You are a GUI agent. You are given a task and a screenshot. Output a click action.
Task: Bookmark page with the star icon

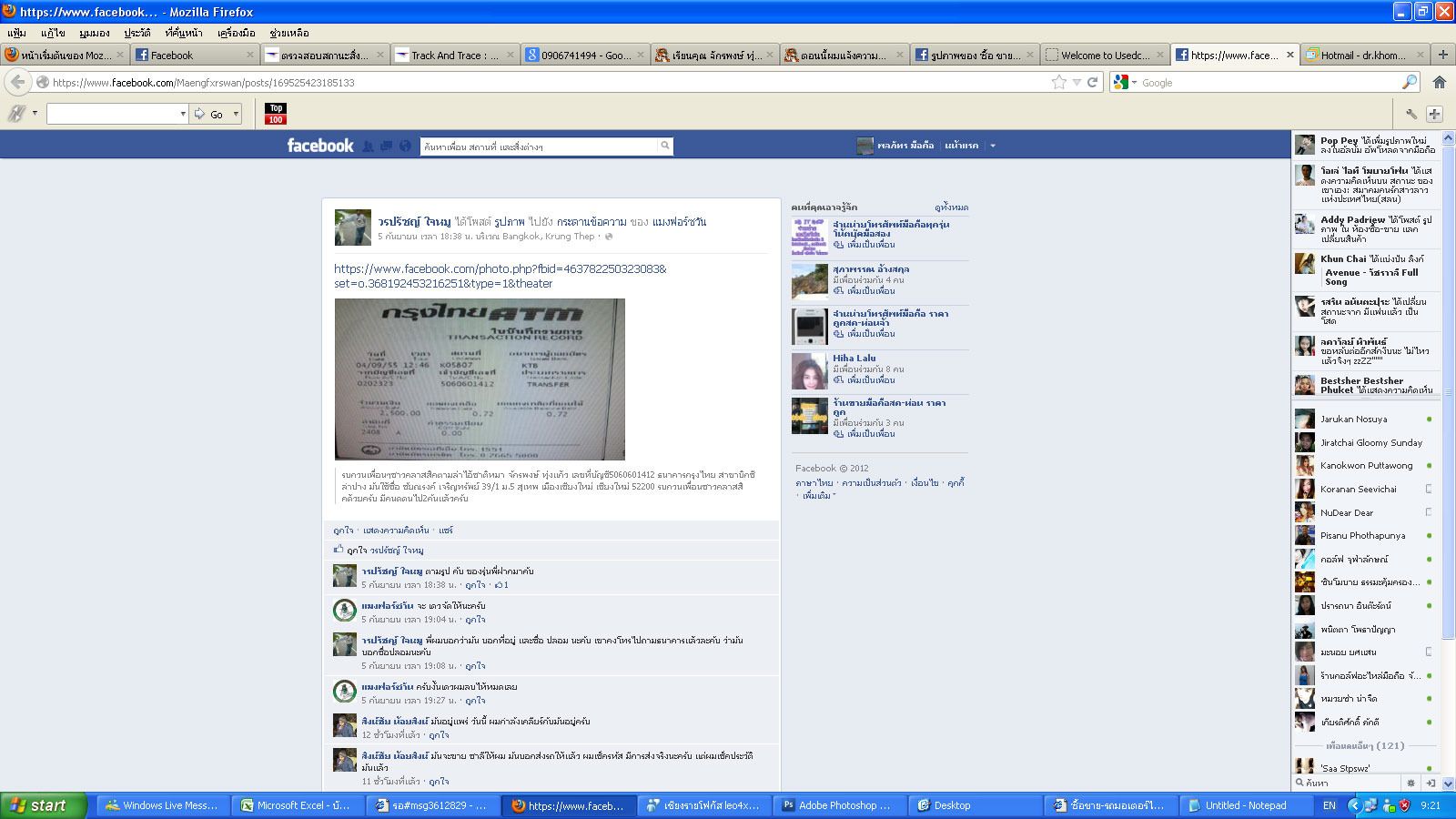[1059, 82]
